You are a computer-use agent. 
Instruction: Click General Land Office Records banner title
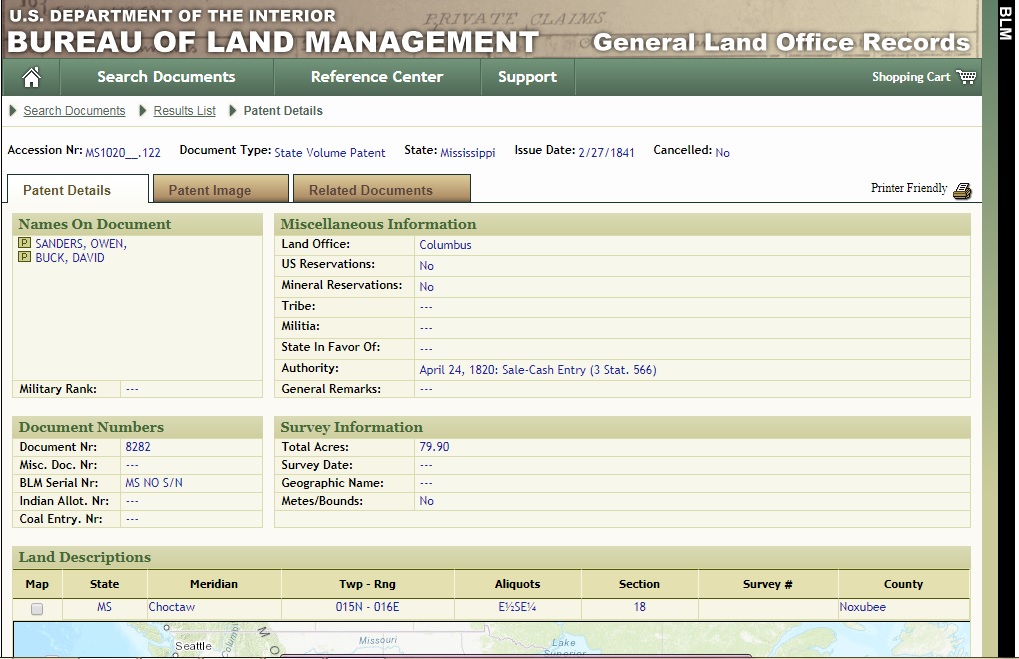781,42
